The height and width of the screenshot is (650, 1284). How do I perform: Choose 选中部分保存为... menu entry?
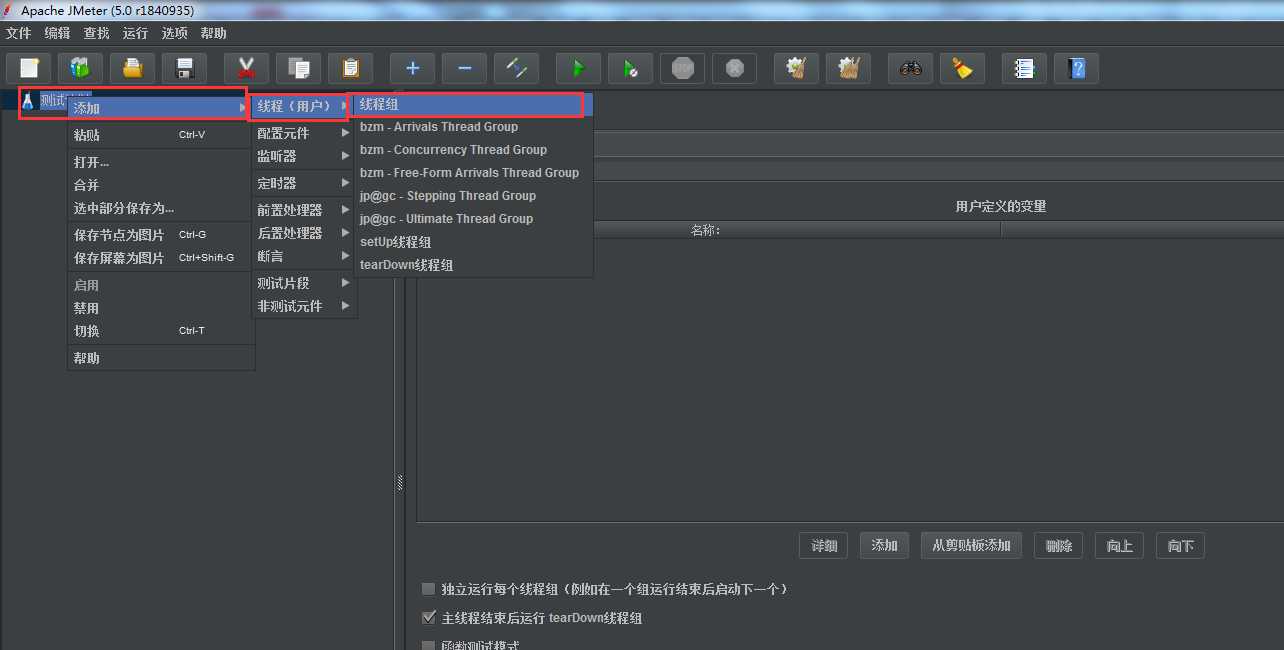pyautogui.click(x=161, y=208)
